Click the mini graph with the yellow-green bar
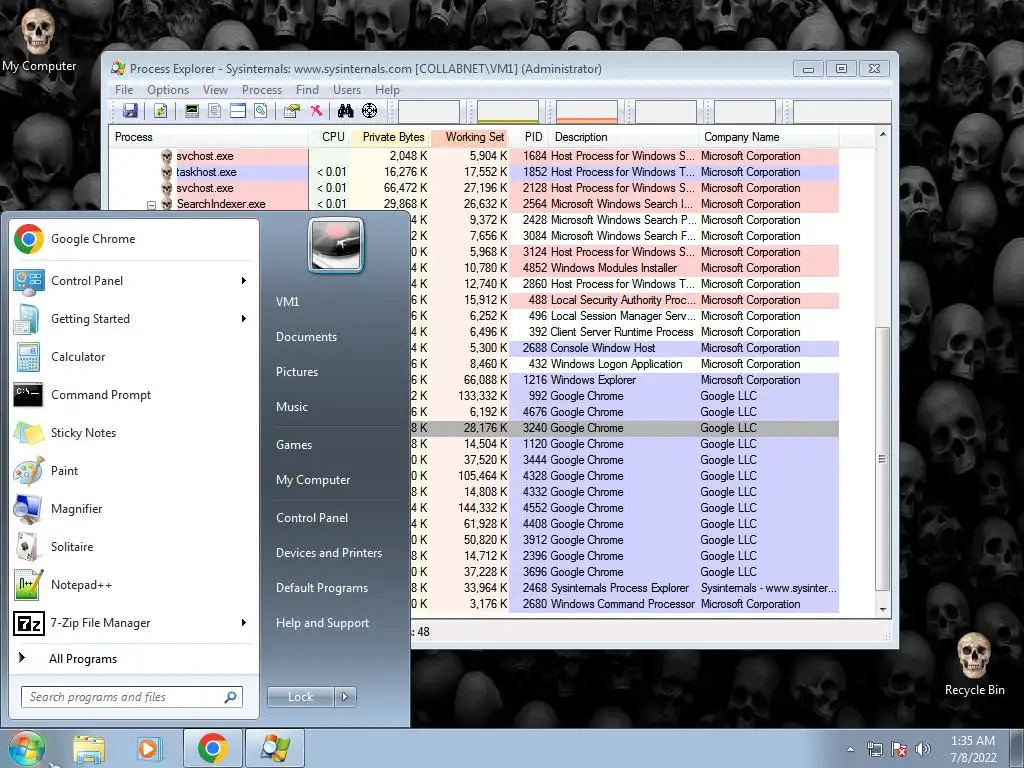The height and width of the screenshot is (768, 1024). pos(508,112)
